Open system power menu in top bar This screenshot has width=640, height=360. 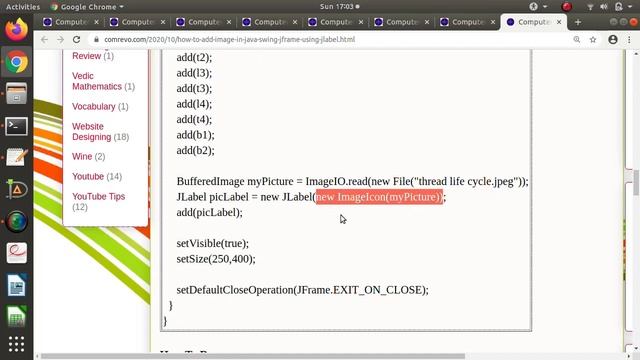point(622,7)
